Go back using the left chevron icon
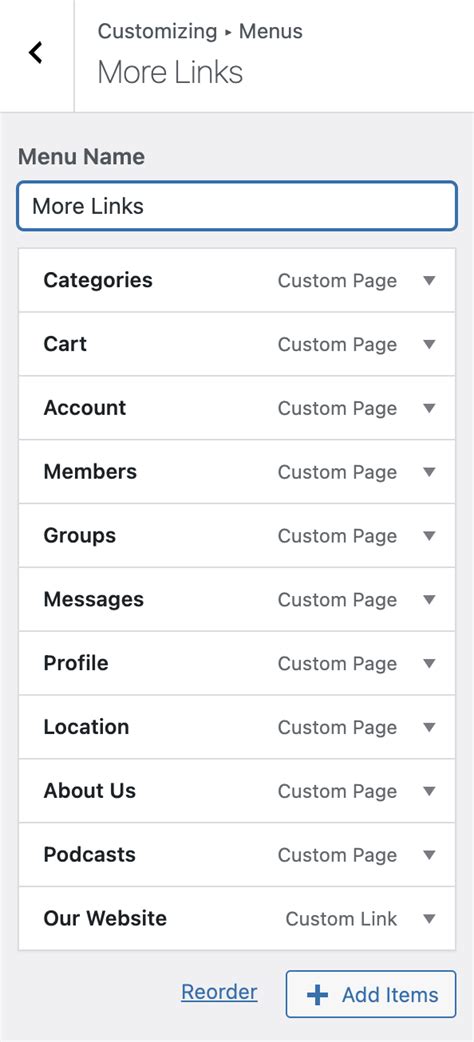 tap(36, 52)
